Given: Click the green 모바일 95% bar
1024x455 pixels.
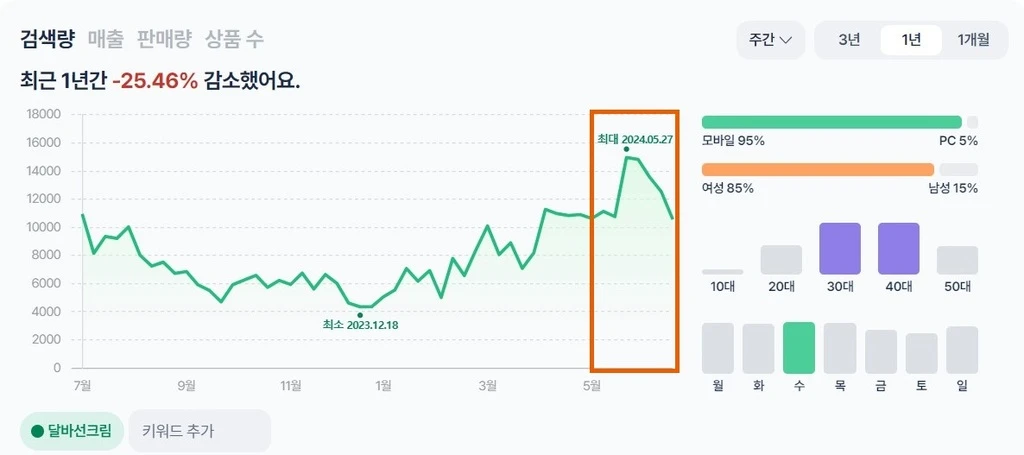Looking at the screenshot, I should [x=831, y=122].
